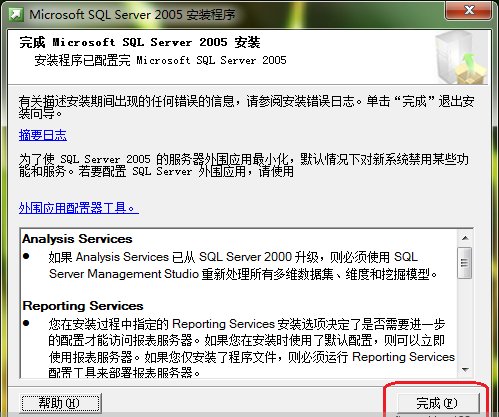
Task: Click the 完成 Microsoft SQL Server 2005 安装 heading
Action: [x=140, y=42]
